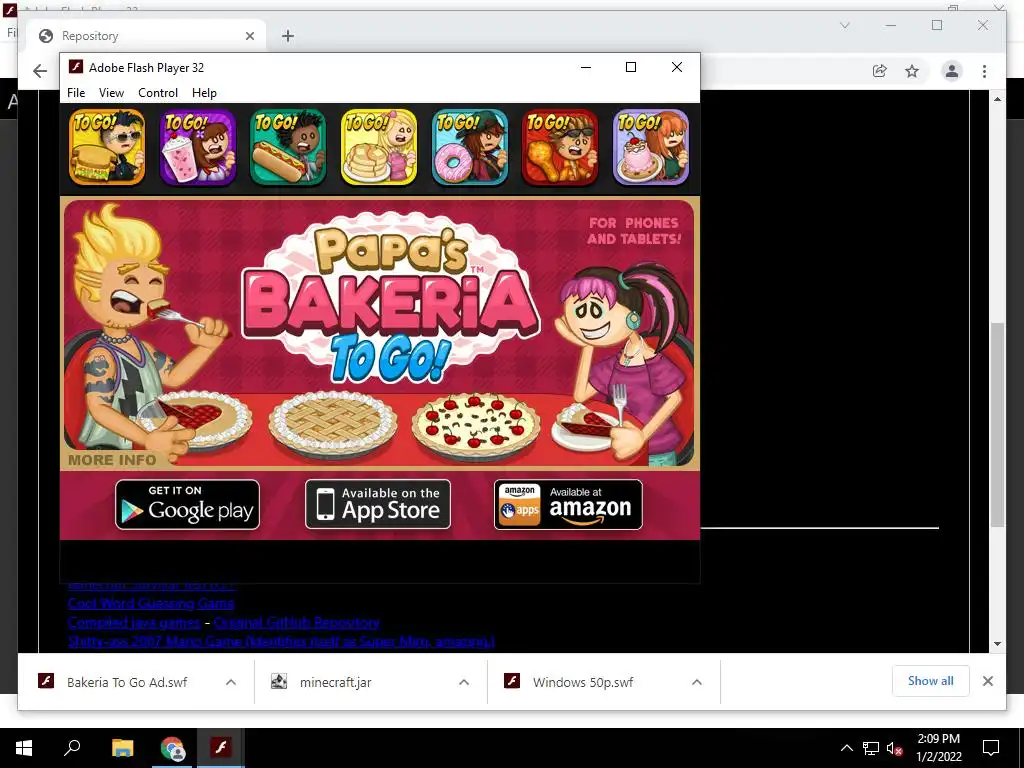Open the 2007 Mario Game link

pyautogui.click(x=281, y=641)
